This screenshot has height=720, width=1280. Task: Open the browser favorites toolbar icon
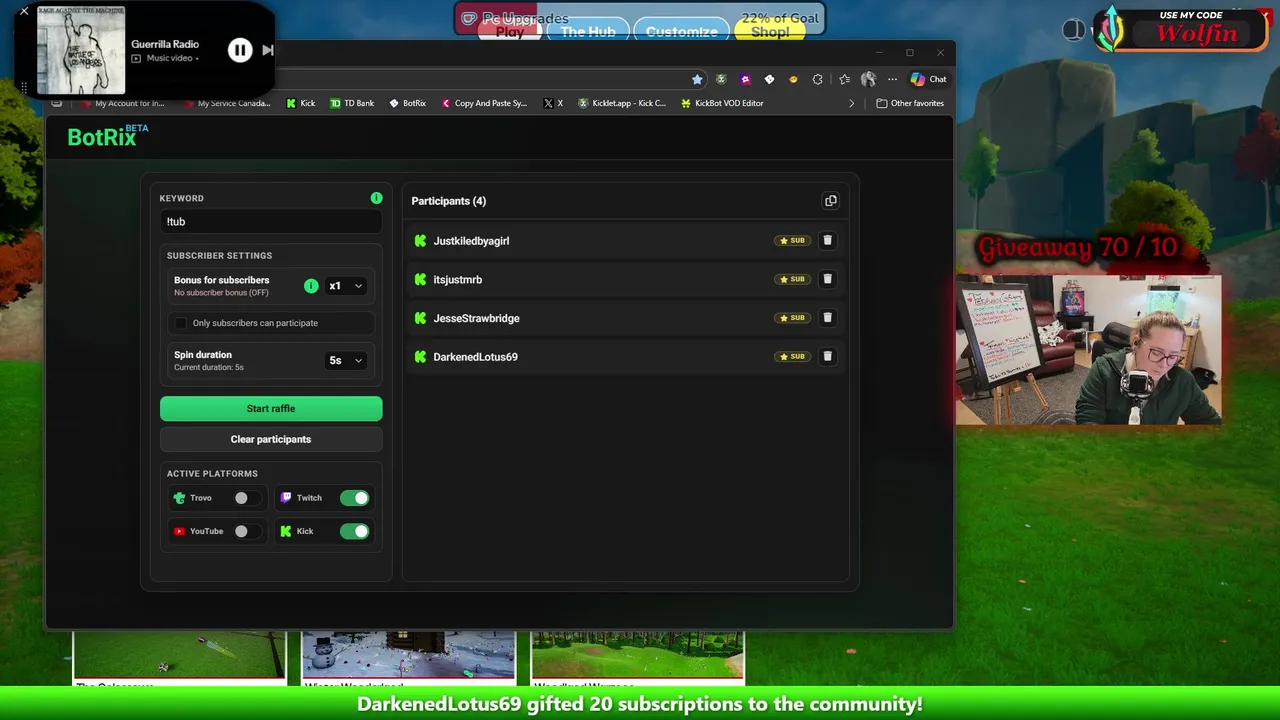pyautogui.click(x=844, y=79)
